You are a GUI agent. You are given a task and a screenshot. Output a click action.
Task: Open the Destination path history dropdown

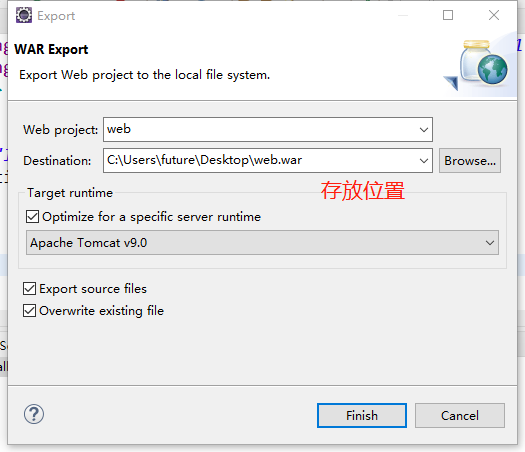pyautogui.click(x=424, y=161)
